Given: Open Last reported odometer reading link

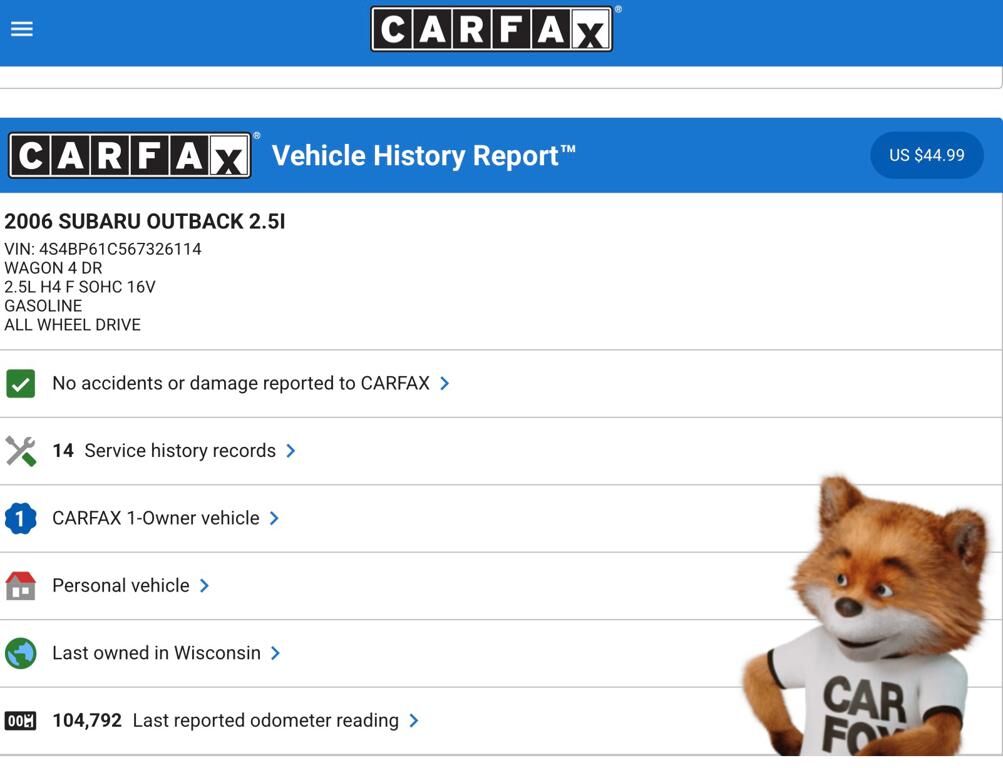Looking at the screenshot, I should 265,721.
